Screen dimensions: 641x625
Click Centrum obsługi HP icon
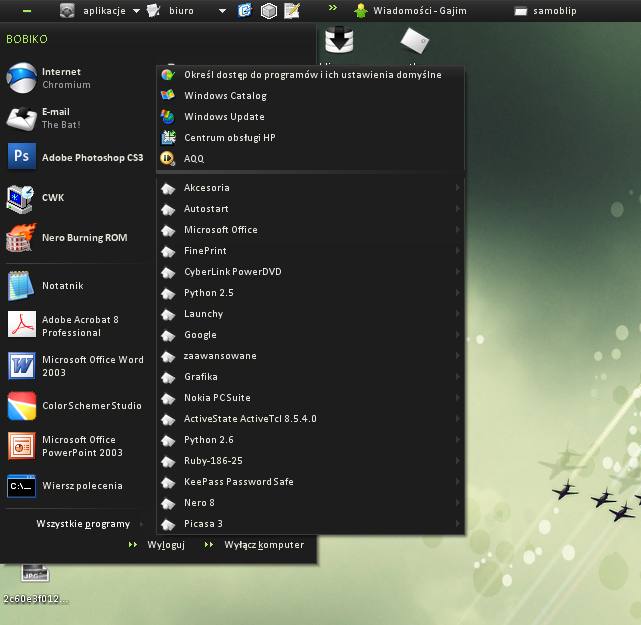pos(168,137)
